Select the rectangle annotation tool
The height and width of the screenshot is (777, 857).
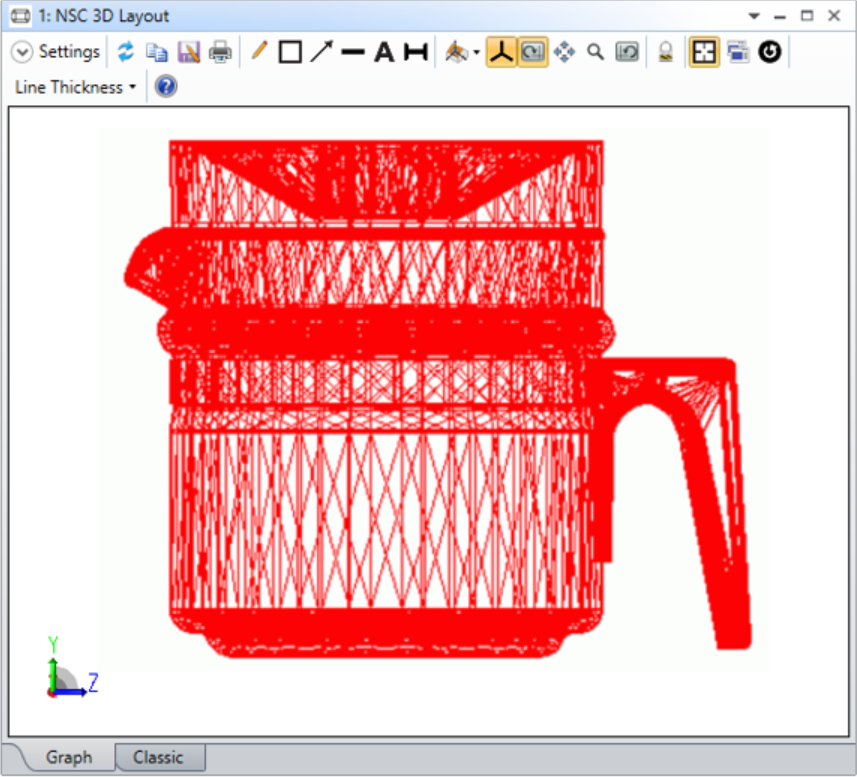click(289, 51)
